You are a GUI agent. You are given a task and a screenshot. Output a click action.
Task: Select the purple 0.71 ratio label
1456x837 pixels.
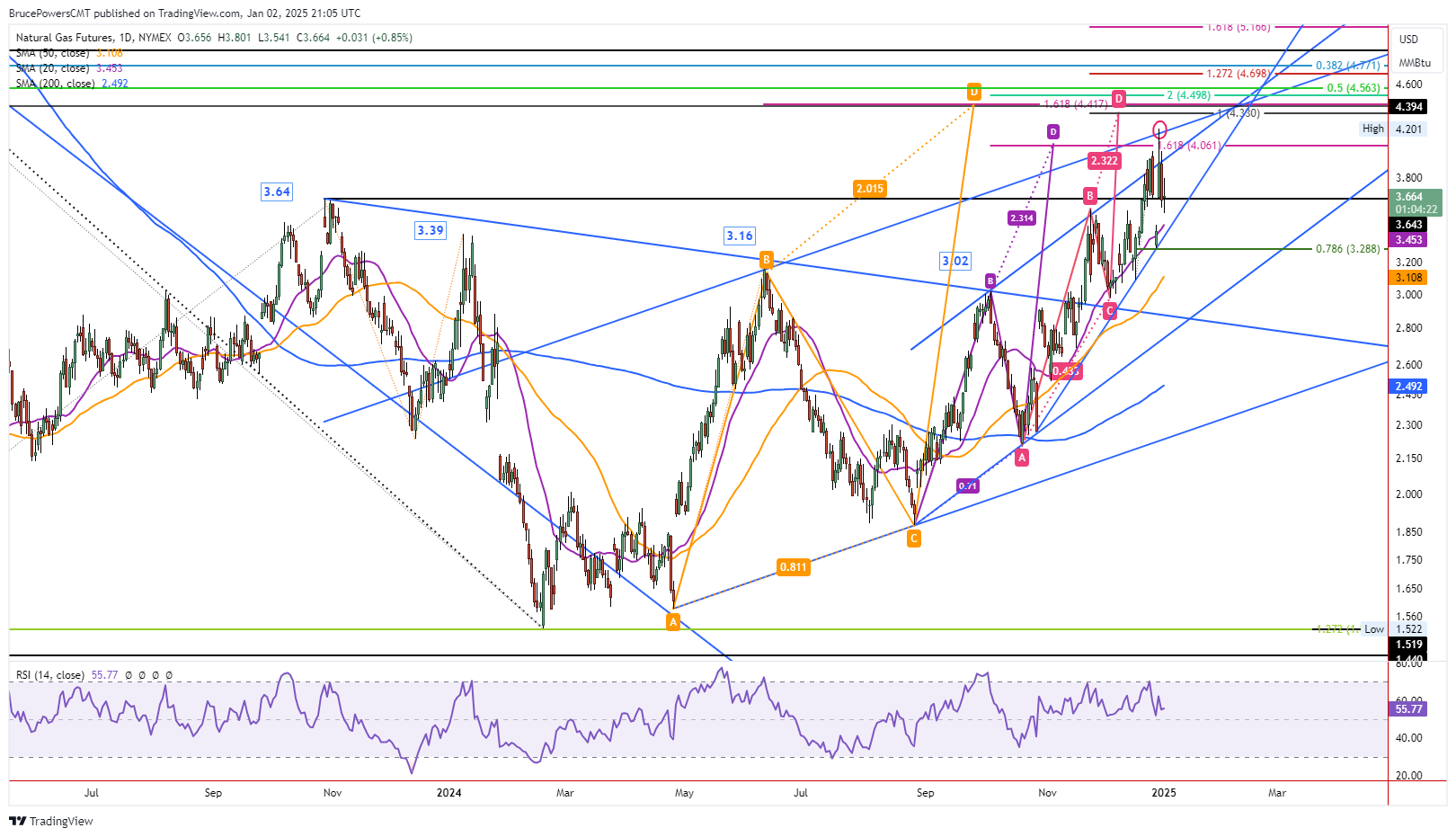tap(968, 486)
